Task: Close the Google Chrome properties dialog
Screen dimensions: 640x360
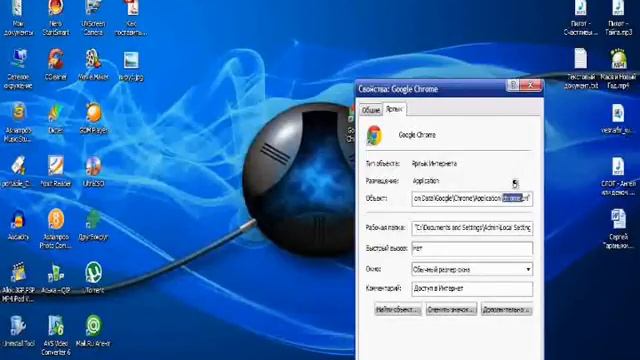Action: 531,85
